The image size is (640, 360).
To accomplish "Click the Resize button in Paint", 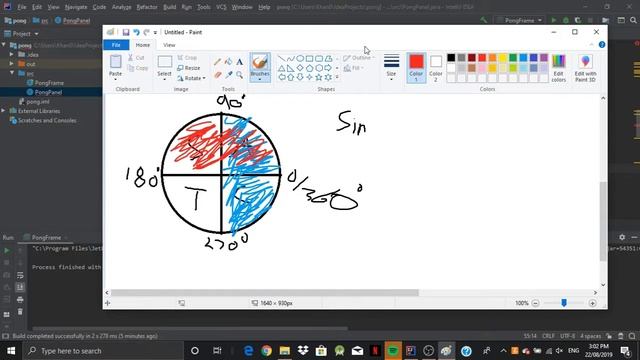I will click(x=189, y=68).
